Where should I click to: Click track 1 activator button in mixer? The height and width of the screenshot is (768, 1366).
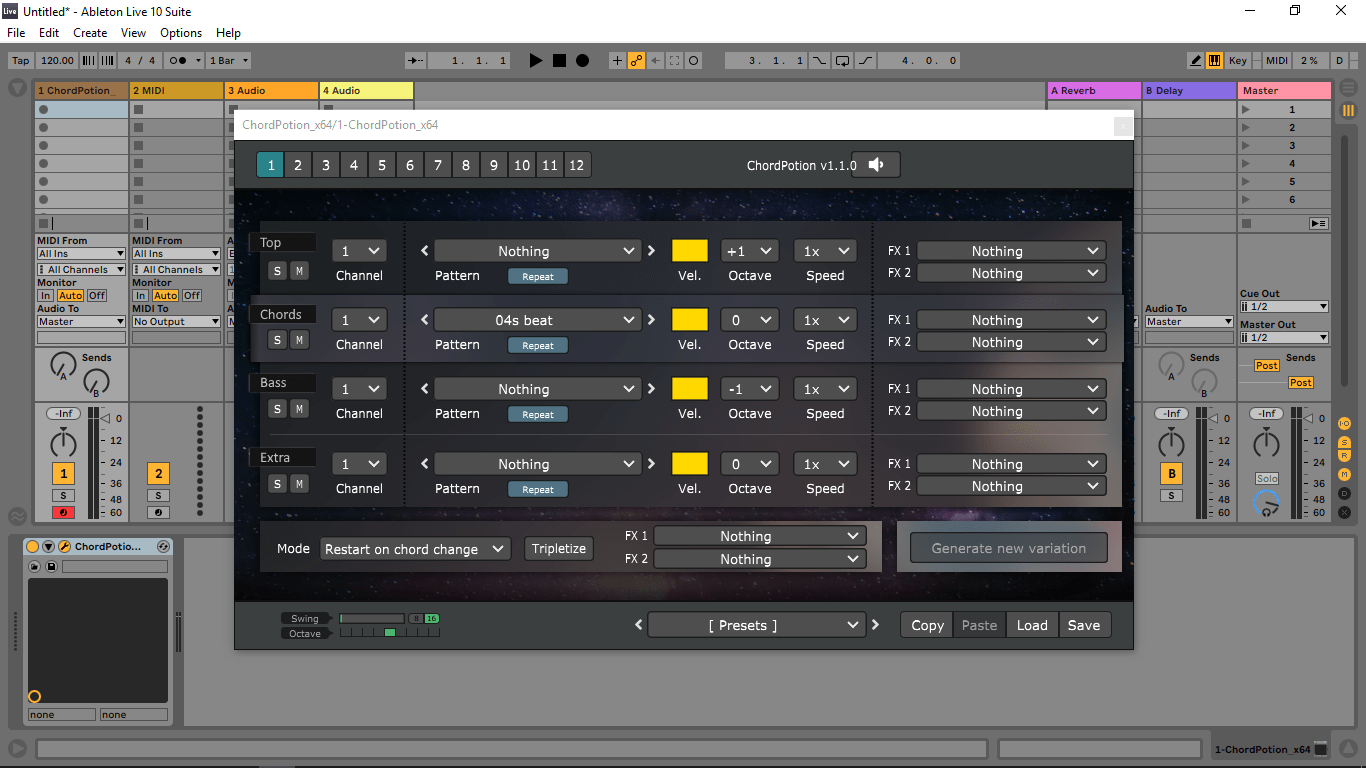coord(63,474)
